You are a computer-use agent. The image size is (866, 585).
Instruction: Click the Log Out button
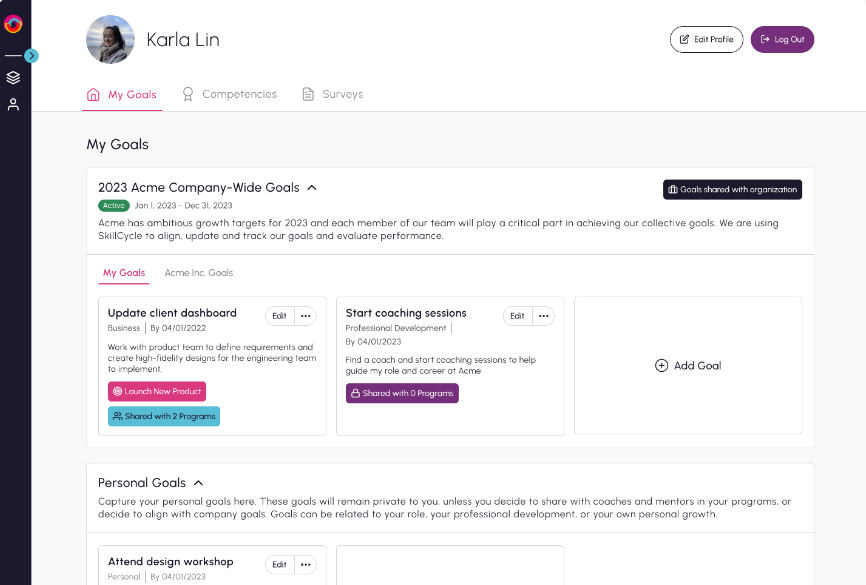782,39
